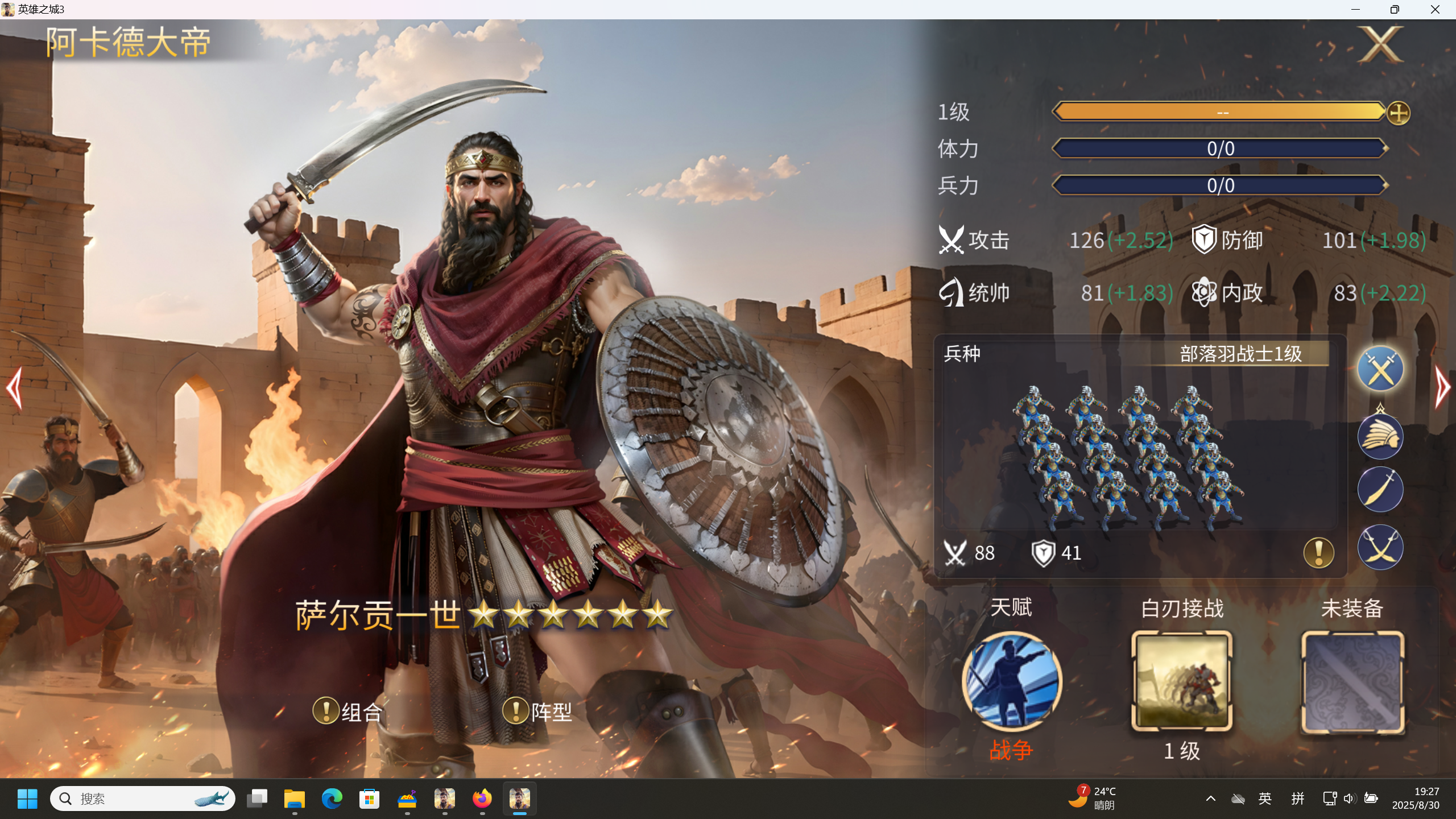Open the troop info exclamation icon
The width and height of the screenshot is (1456, 819).
(1318, 553)
